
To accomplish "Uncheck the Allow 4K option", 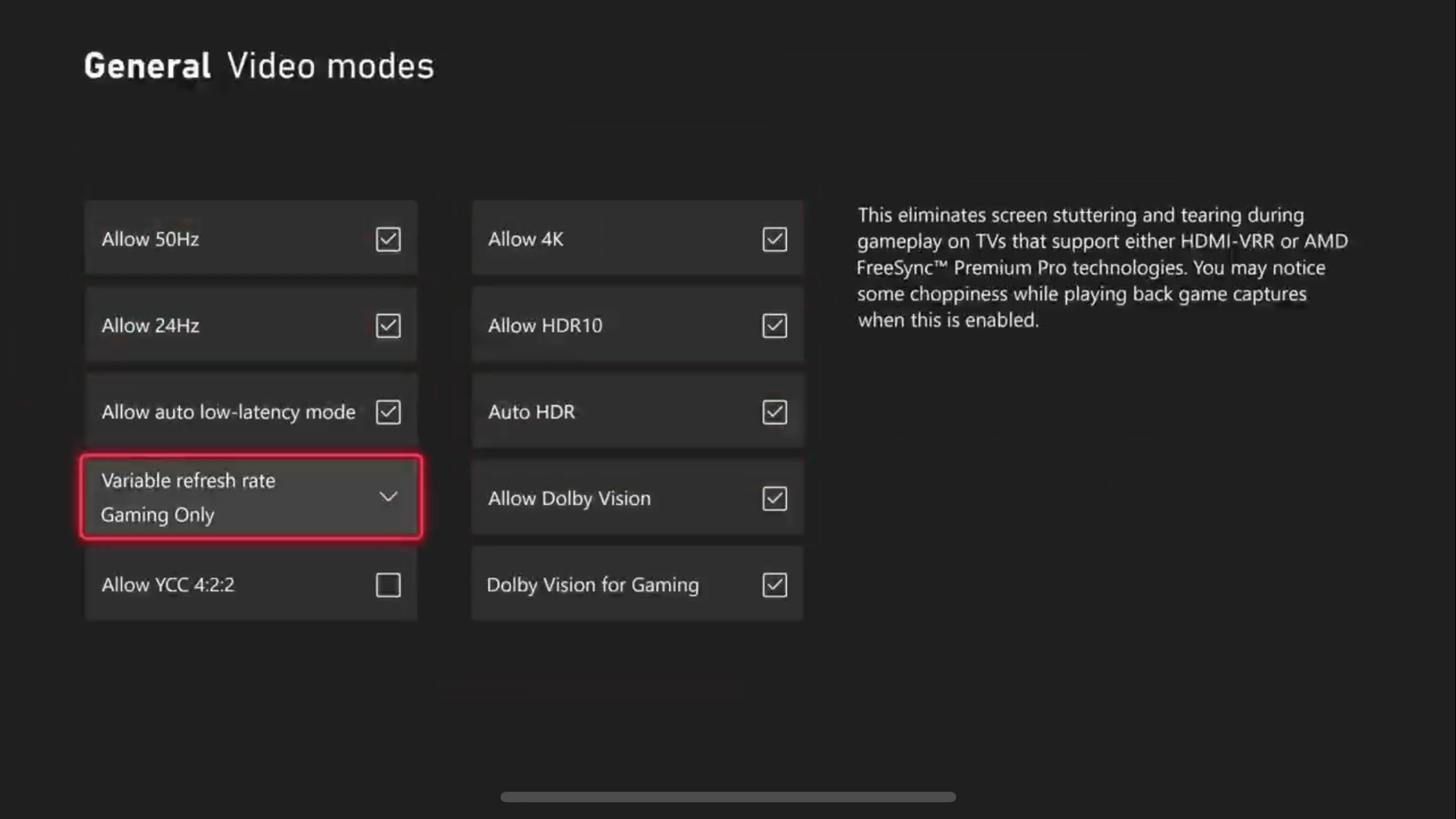I will pos(774,238).
